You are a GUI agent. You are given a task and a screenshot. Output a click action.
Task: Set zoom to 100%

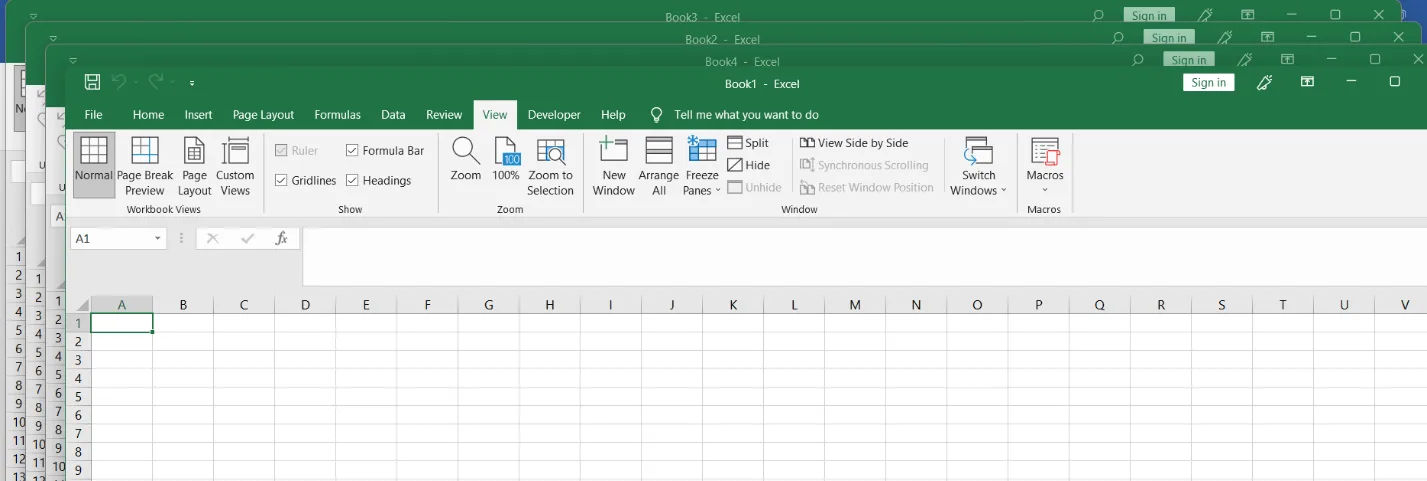click(506, 159)
